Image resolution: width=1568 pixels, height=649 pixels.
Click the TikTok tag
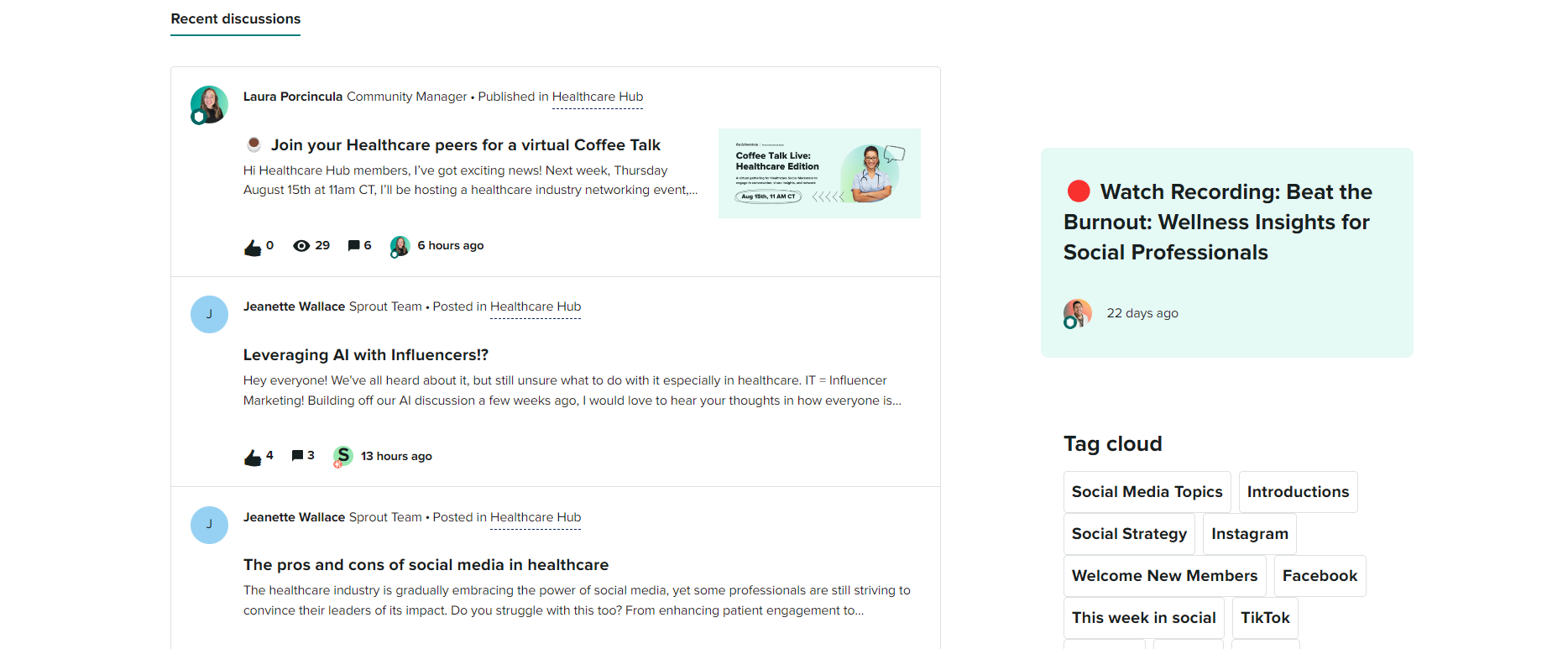[x=1265, y=618]
